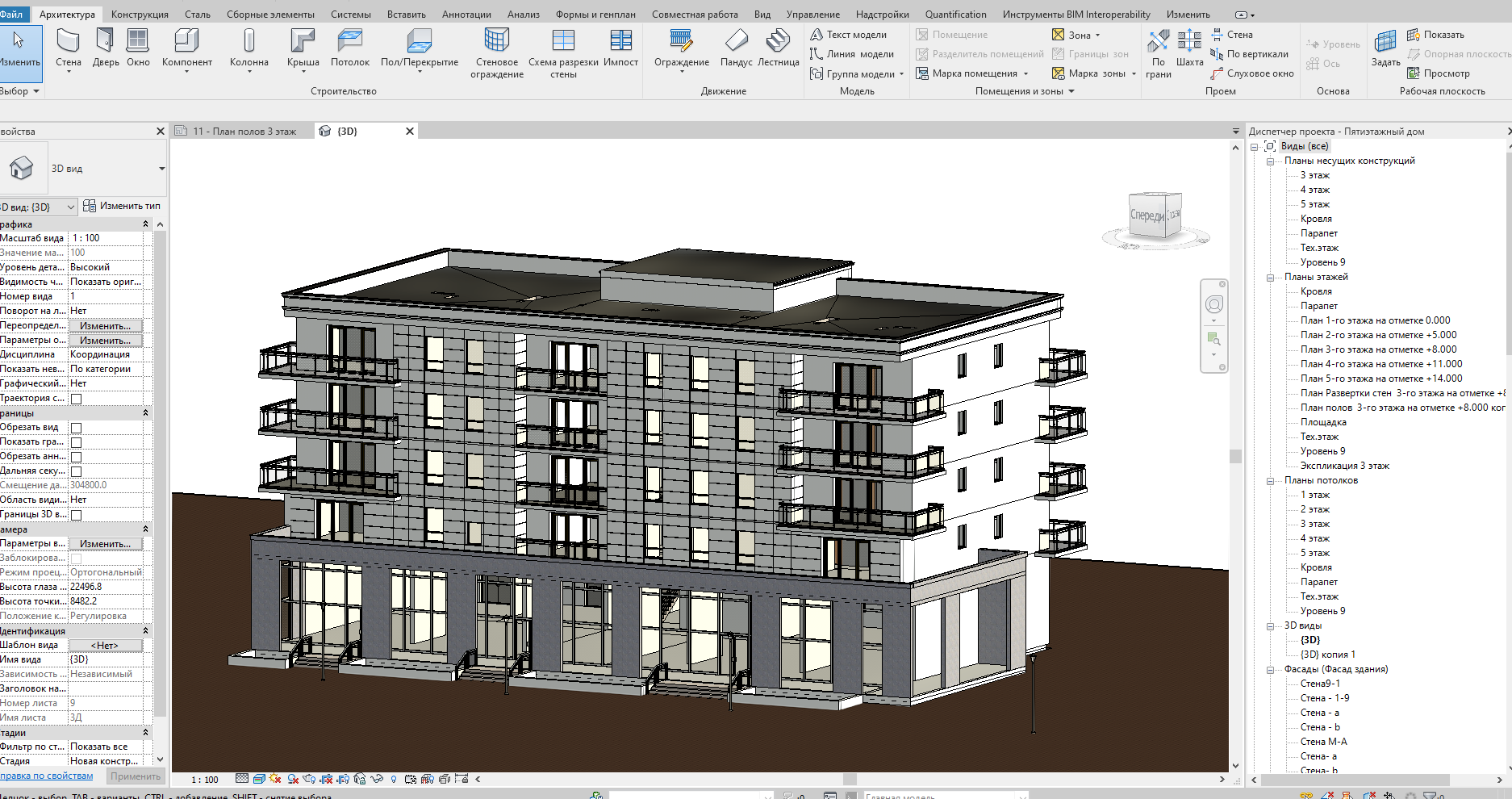
Task: Click Изменить button for Параметры о... row
Action: coord(105,341)
